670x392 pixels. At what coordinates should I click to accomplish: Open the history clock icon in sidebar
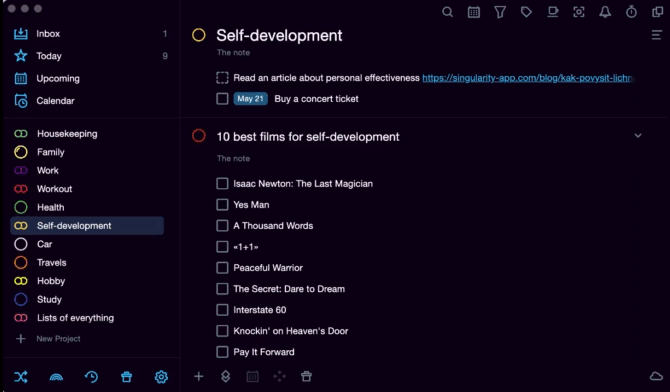[91, 377]
